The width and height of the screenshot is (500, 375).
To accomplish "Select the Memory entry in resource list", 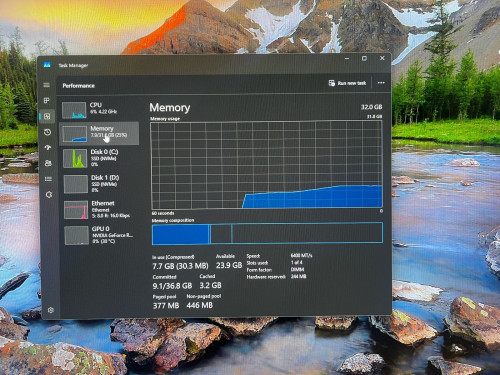I will coord(99,133).
